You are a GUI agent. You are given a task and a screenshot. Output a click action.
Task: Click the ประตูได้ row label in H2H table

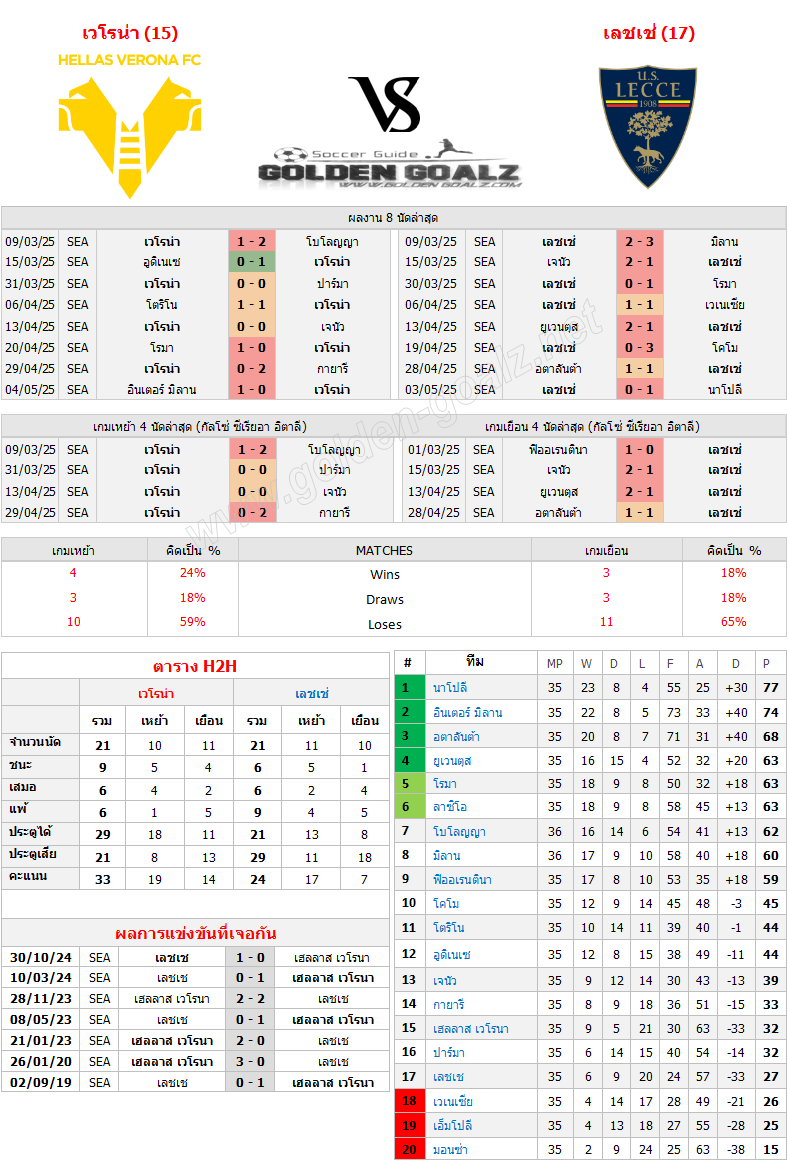[32, 832]
